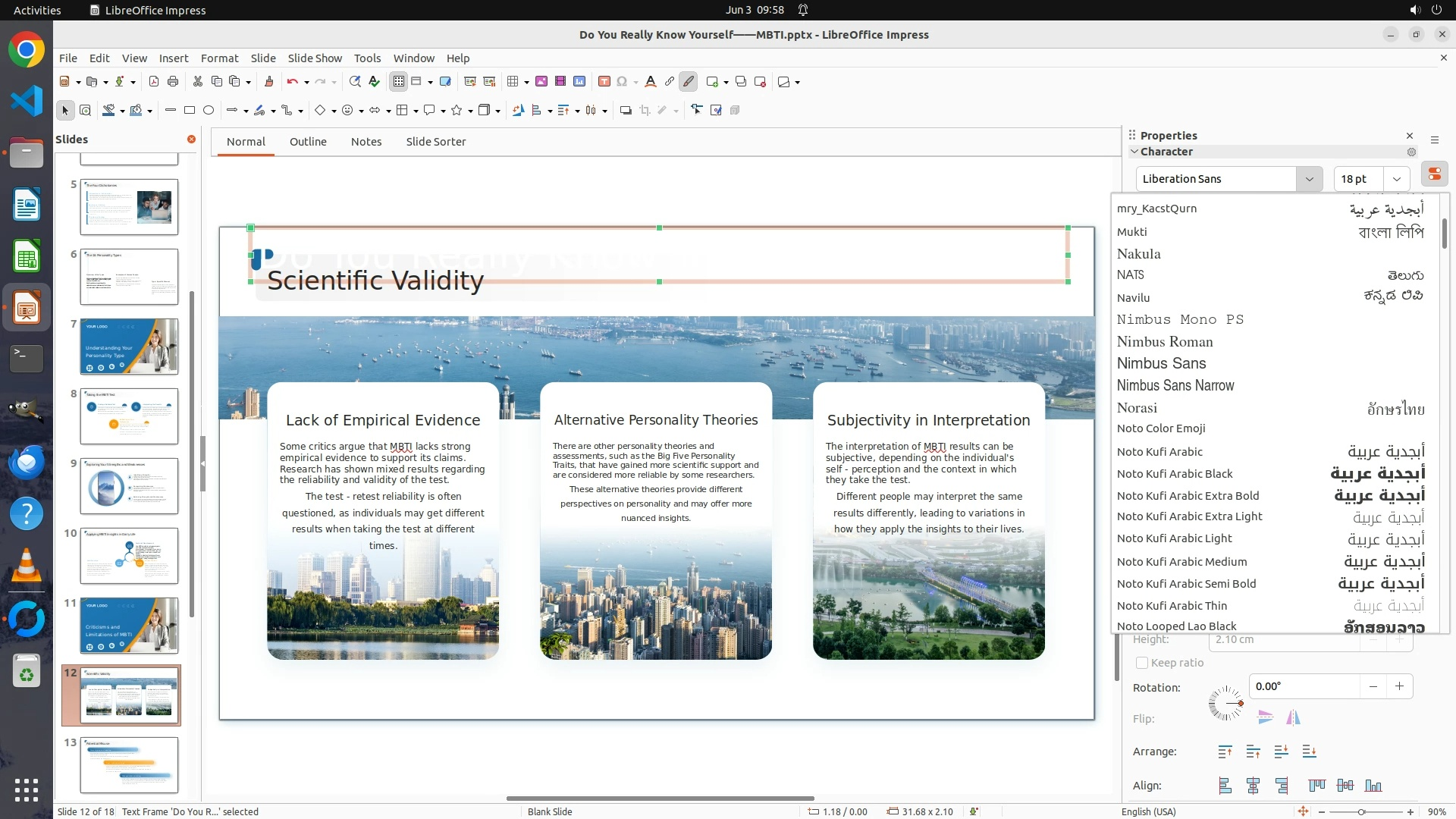Toggle the Shadow icon in toolbar
This screenshot has width=1456, height=819.
click(626, 111)
